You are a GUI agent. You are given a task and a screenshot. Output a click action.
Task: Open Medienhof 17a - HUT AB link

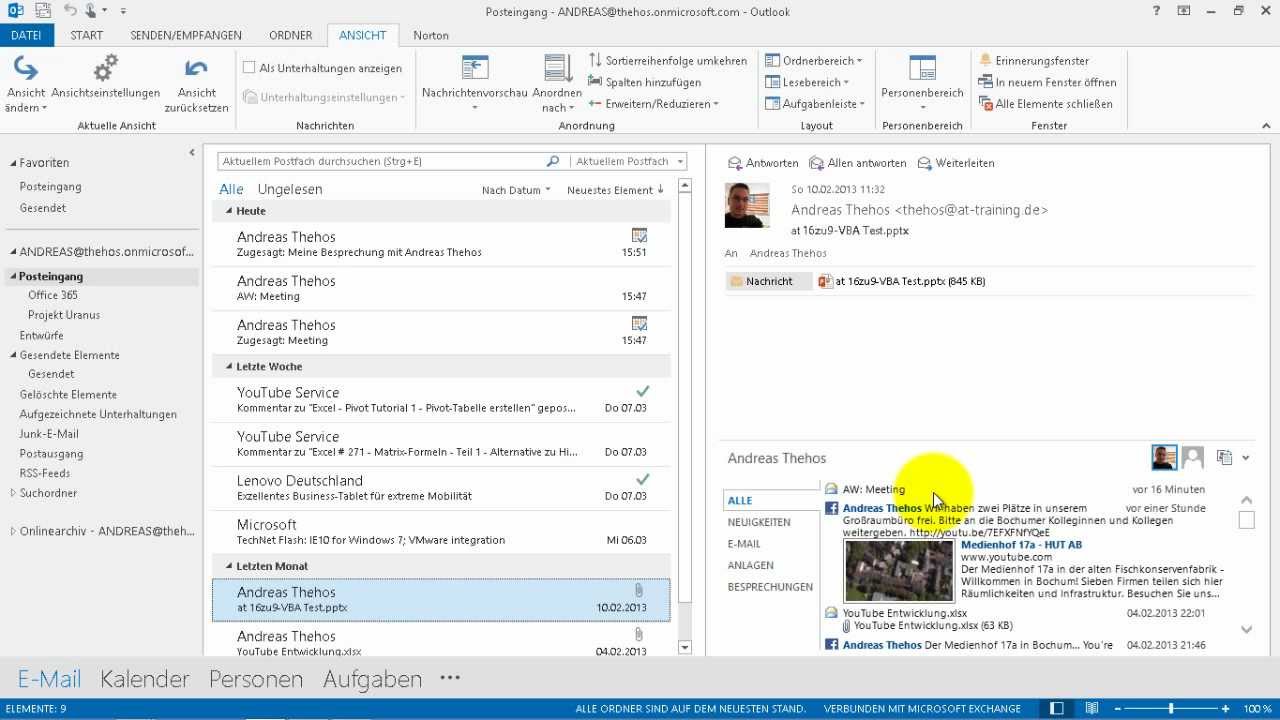(x=1021, y=545)
